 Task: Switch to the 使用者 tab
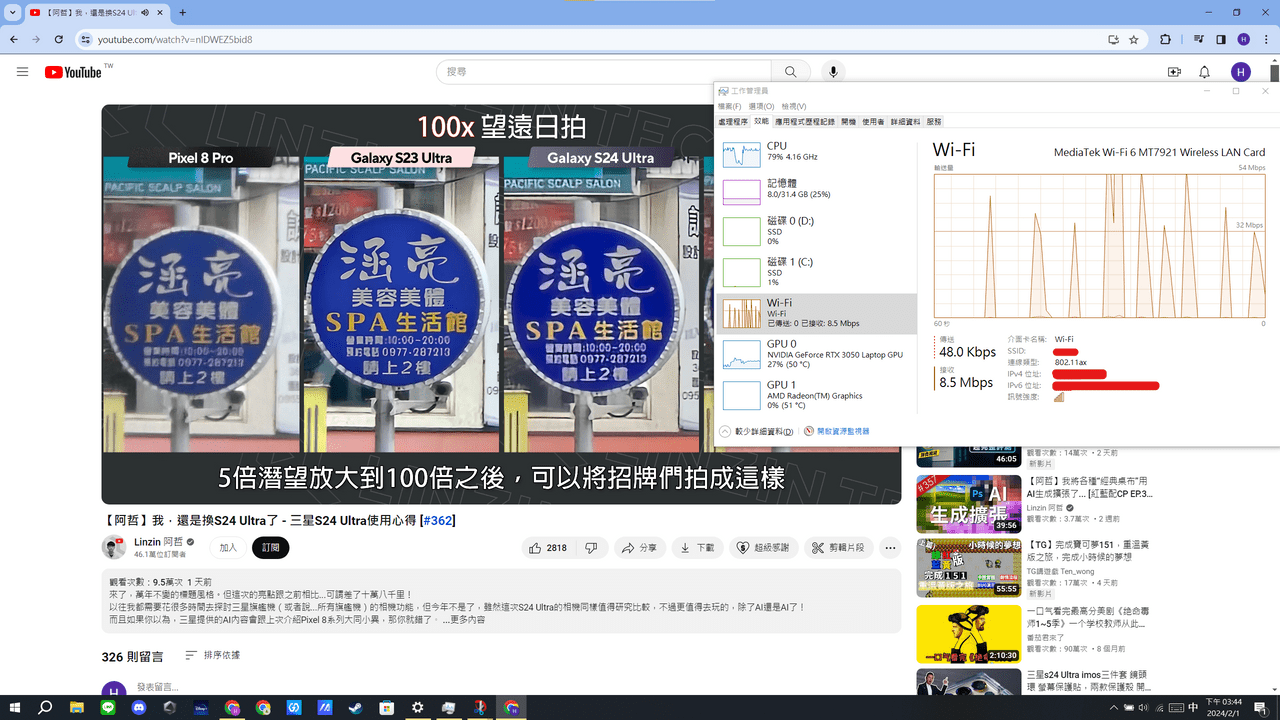[873, 121]
